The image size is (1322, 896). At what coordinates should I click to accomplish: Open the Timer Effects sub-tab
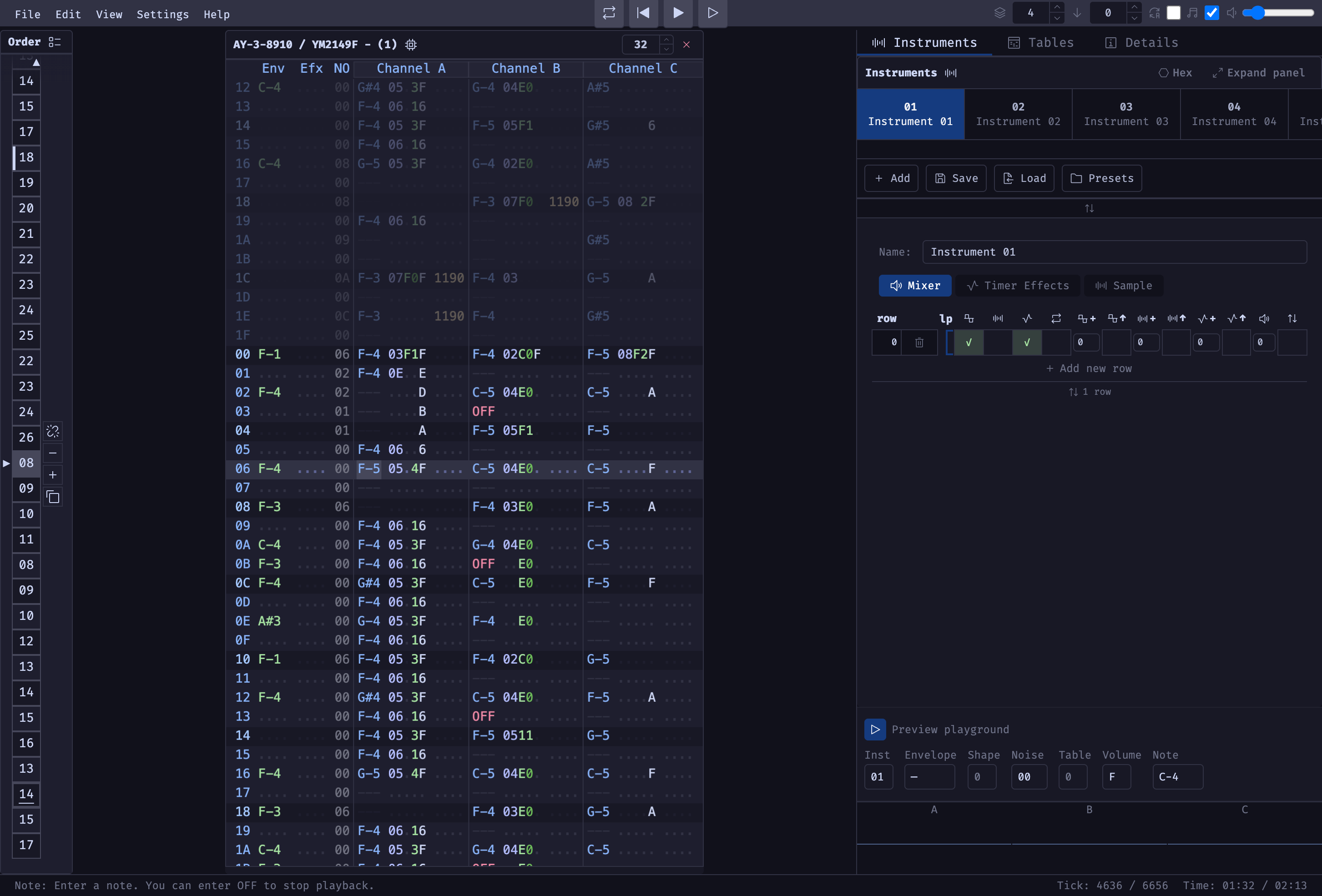tap(1018, 286)
